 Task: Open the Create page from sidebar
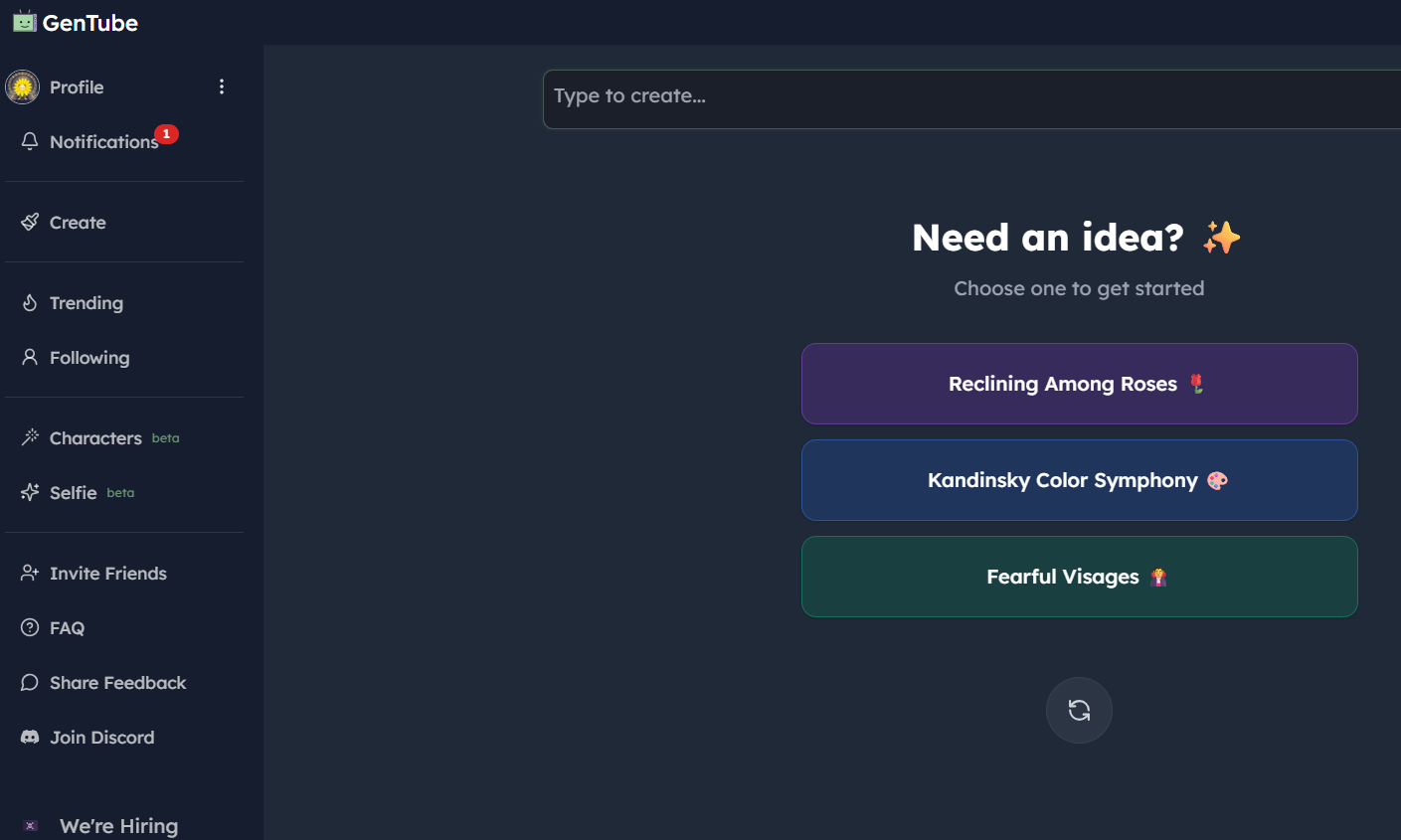(x=78, y=223)
